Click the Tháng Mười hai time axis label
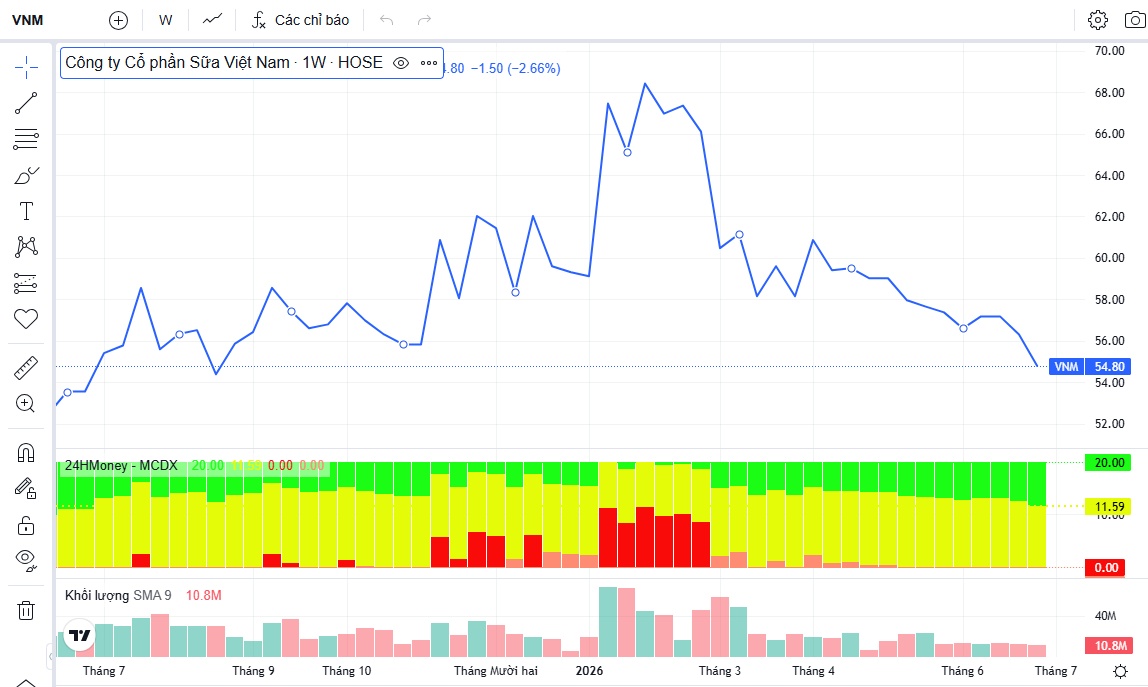Screen dimensions: 1148x687 496,671
